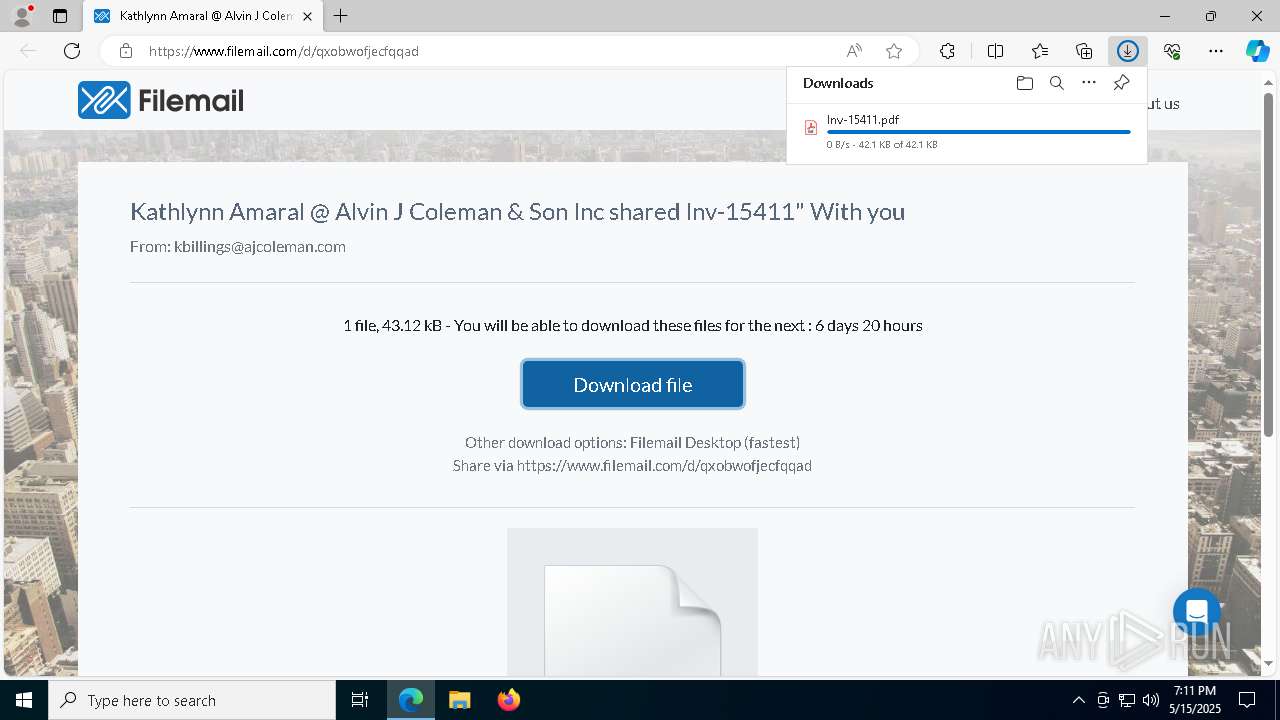Viewport: 1280px width, 720px height.
Task: Open Edge Settings and more menu
Action: coord(1216,51)
